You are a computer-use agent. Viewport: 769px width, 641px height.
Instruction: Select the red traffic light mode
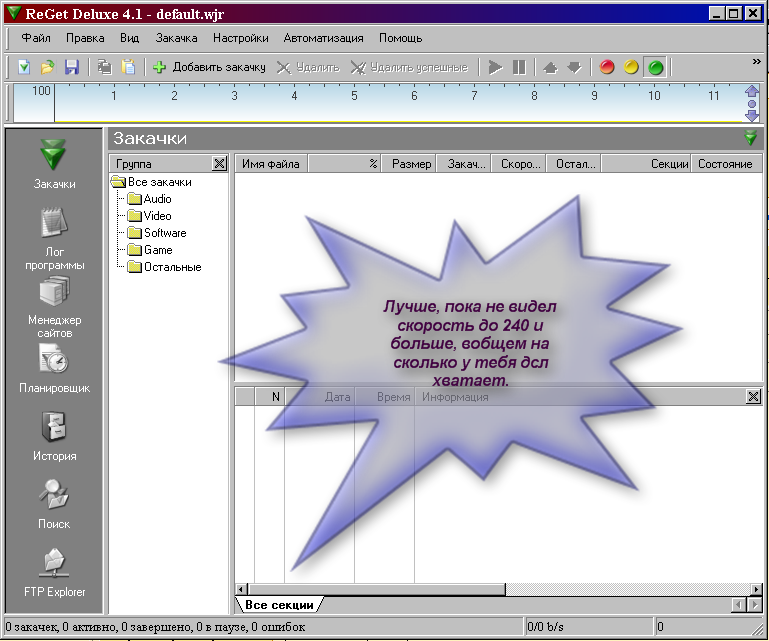point(607,67)
